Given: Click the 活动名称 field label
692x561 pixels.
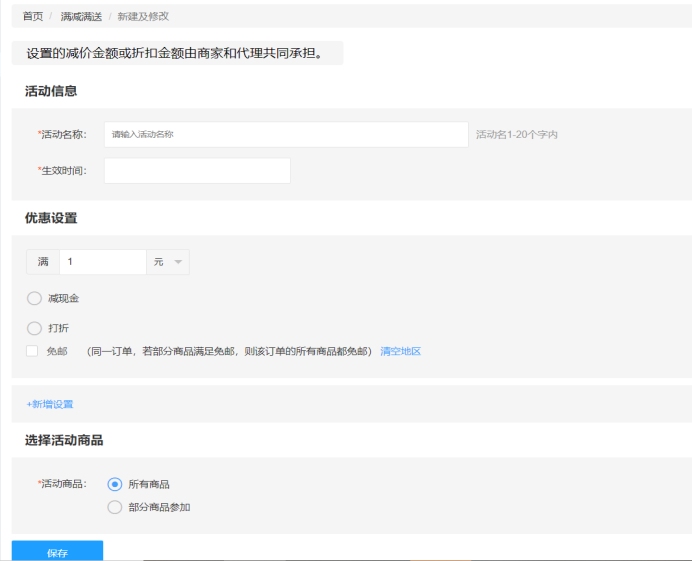Looking at the screenshot, I should coord(62,134).
